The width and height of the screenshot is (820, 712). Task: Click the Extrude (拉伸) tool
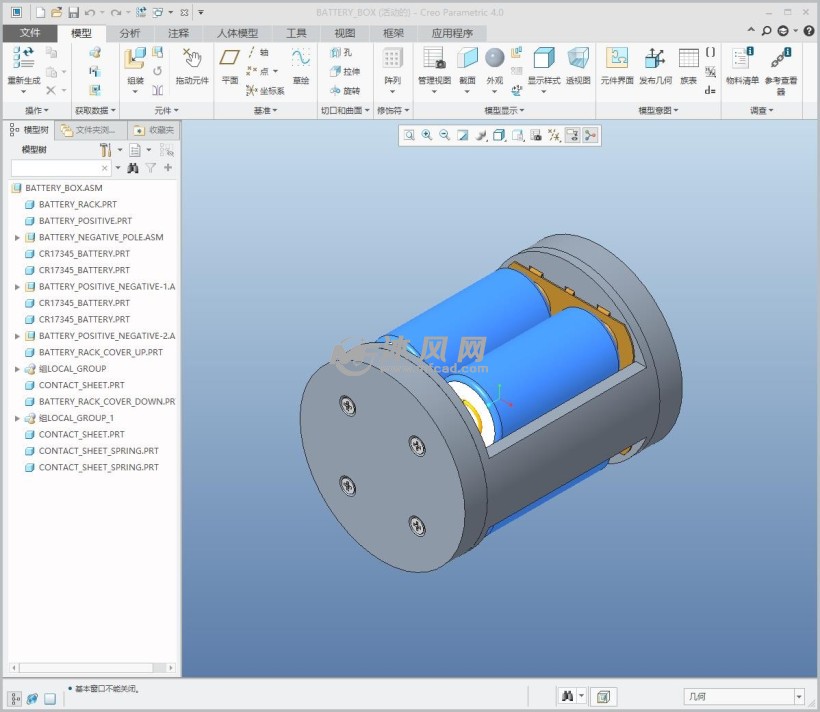click(345, 71)
